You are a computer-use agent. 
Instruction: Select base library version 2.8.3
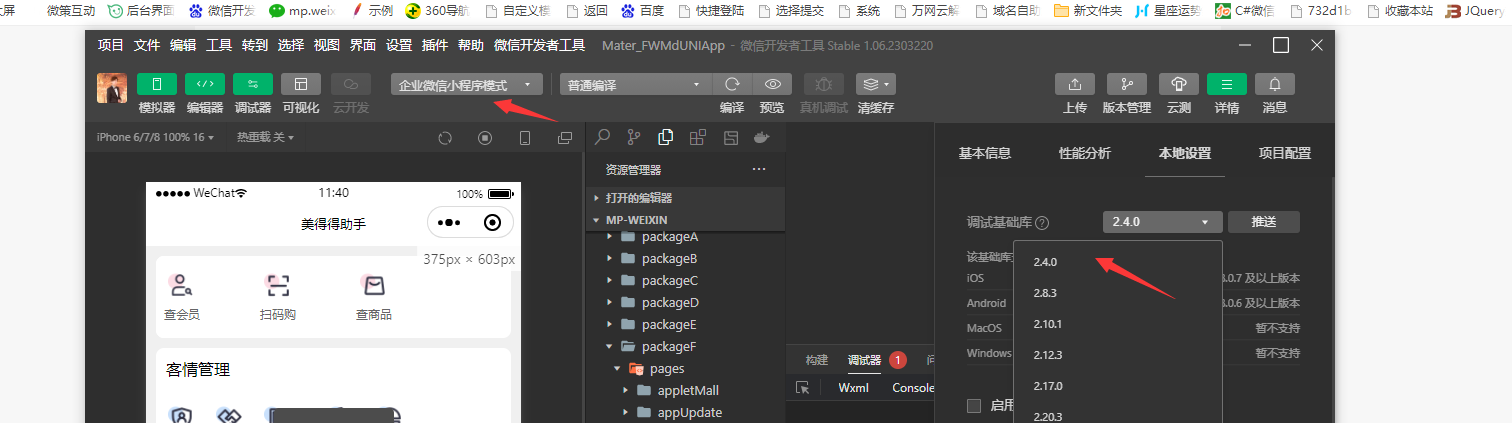pyautogui.click(x=1118, y=293)
